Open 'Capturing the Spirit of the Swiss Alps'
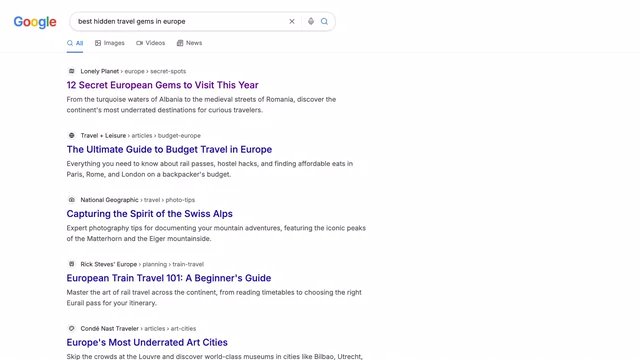Viewport: 640px width, 360px height. (149, 213)
